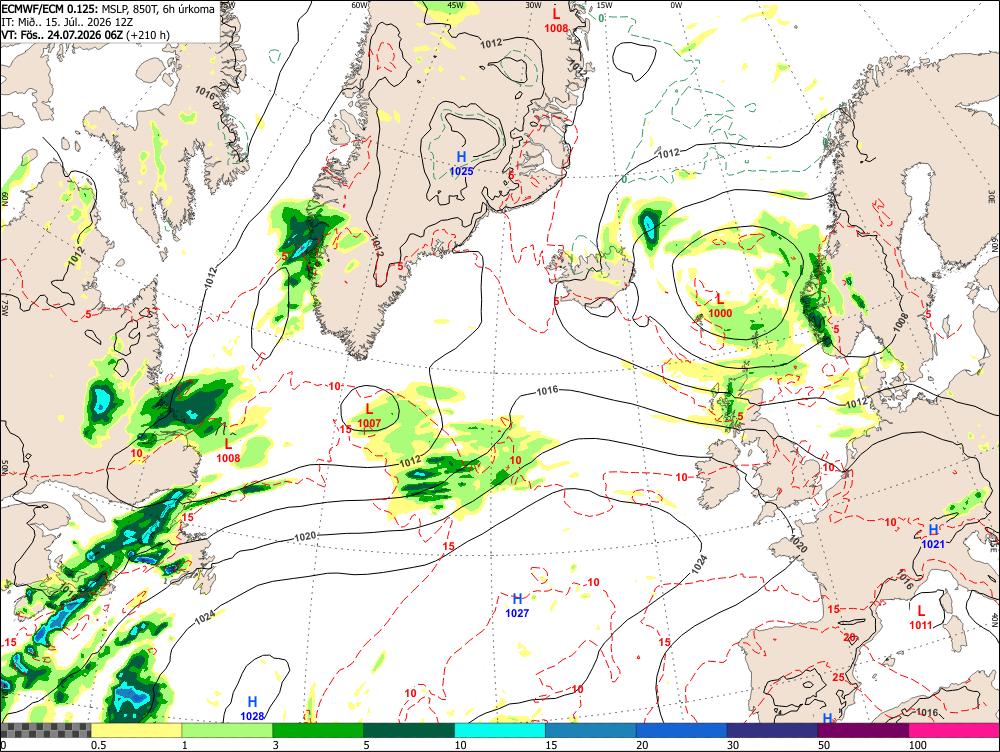Click the purple 50–100 legend swatch

[x=864, y=730]
